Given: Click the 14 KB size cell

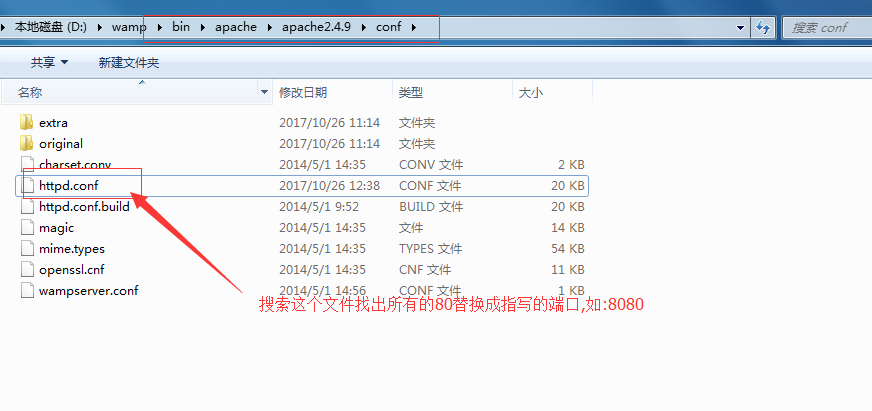Looking at the screenshot, I should (568, 228).
